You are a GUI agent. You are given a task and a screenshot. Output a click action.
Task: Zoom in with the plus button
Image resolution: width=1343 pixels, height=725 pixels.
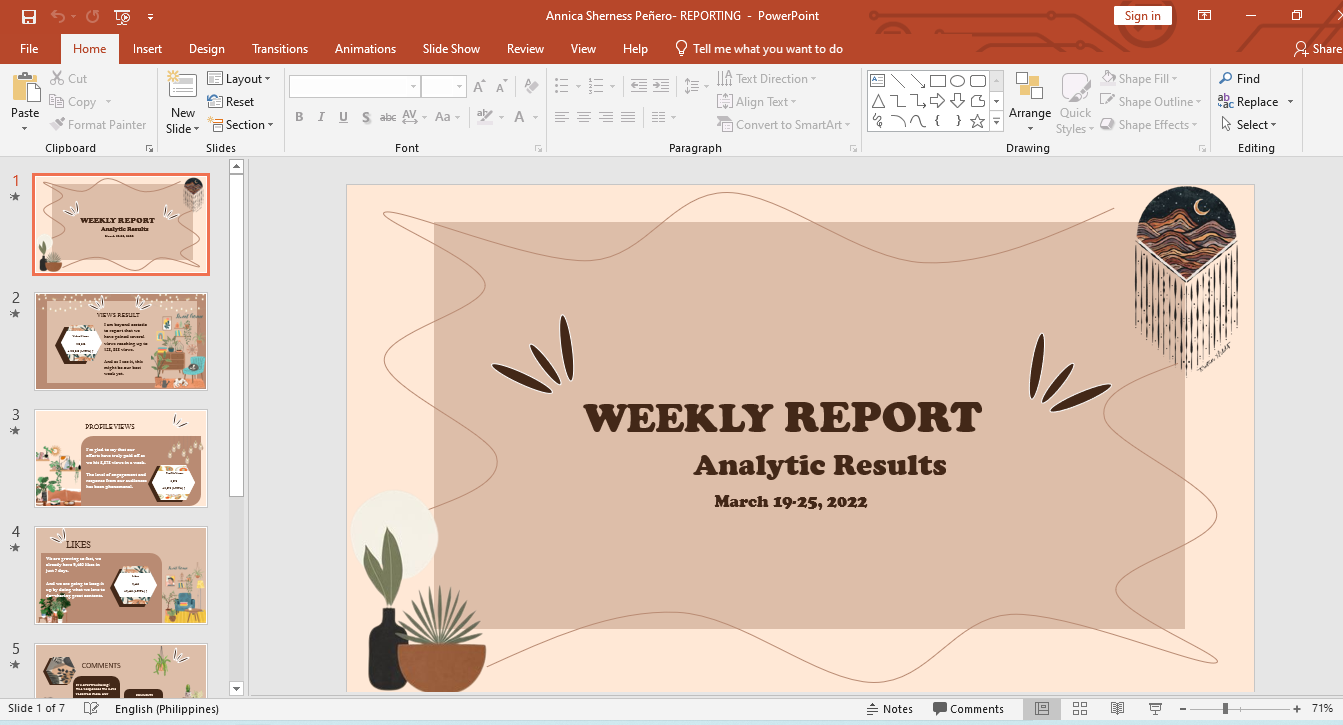click(x=1297, y=708)
